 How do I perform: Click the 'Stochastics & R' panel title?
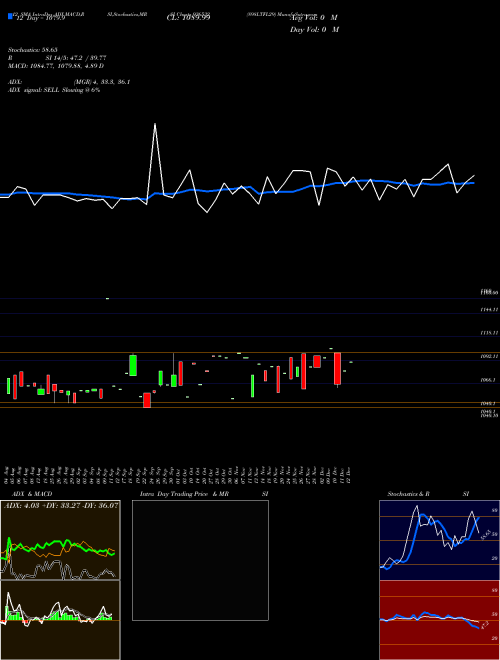point(408,494)
